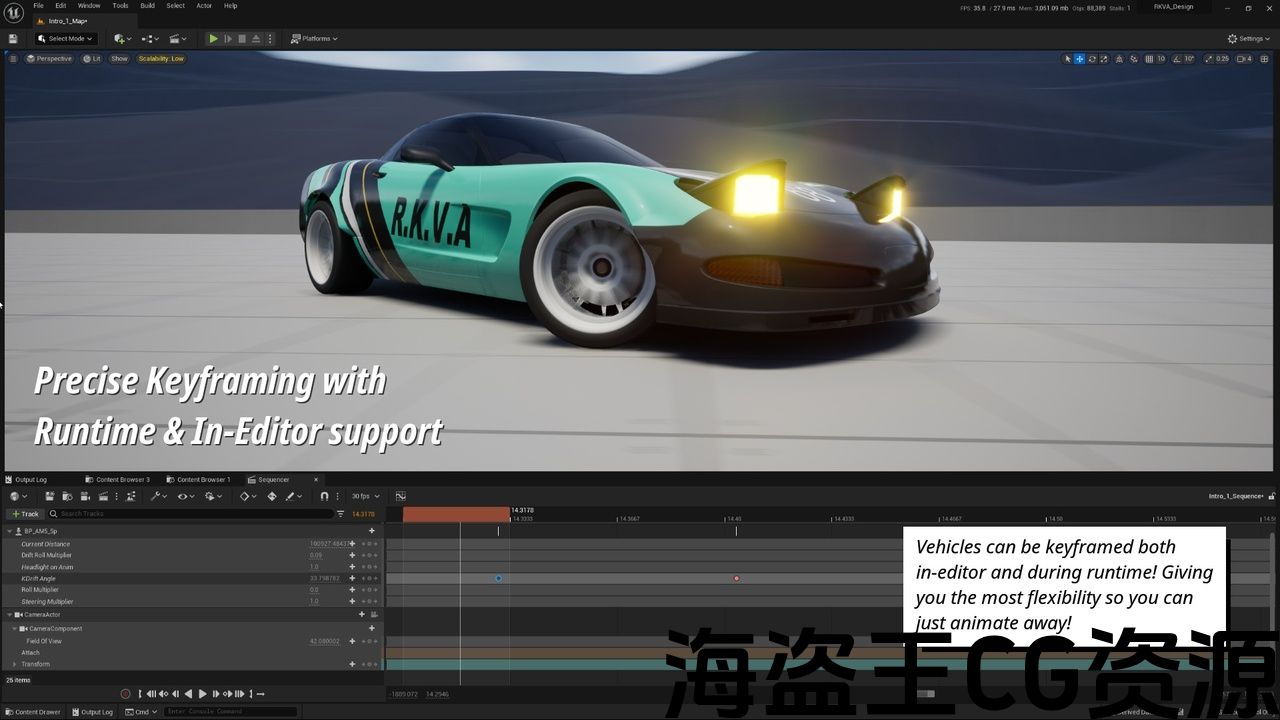Screen dimensions: 1280x720
Task: Click the Eject button in play controls
Action: coord(256,39)
